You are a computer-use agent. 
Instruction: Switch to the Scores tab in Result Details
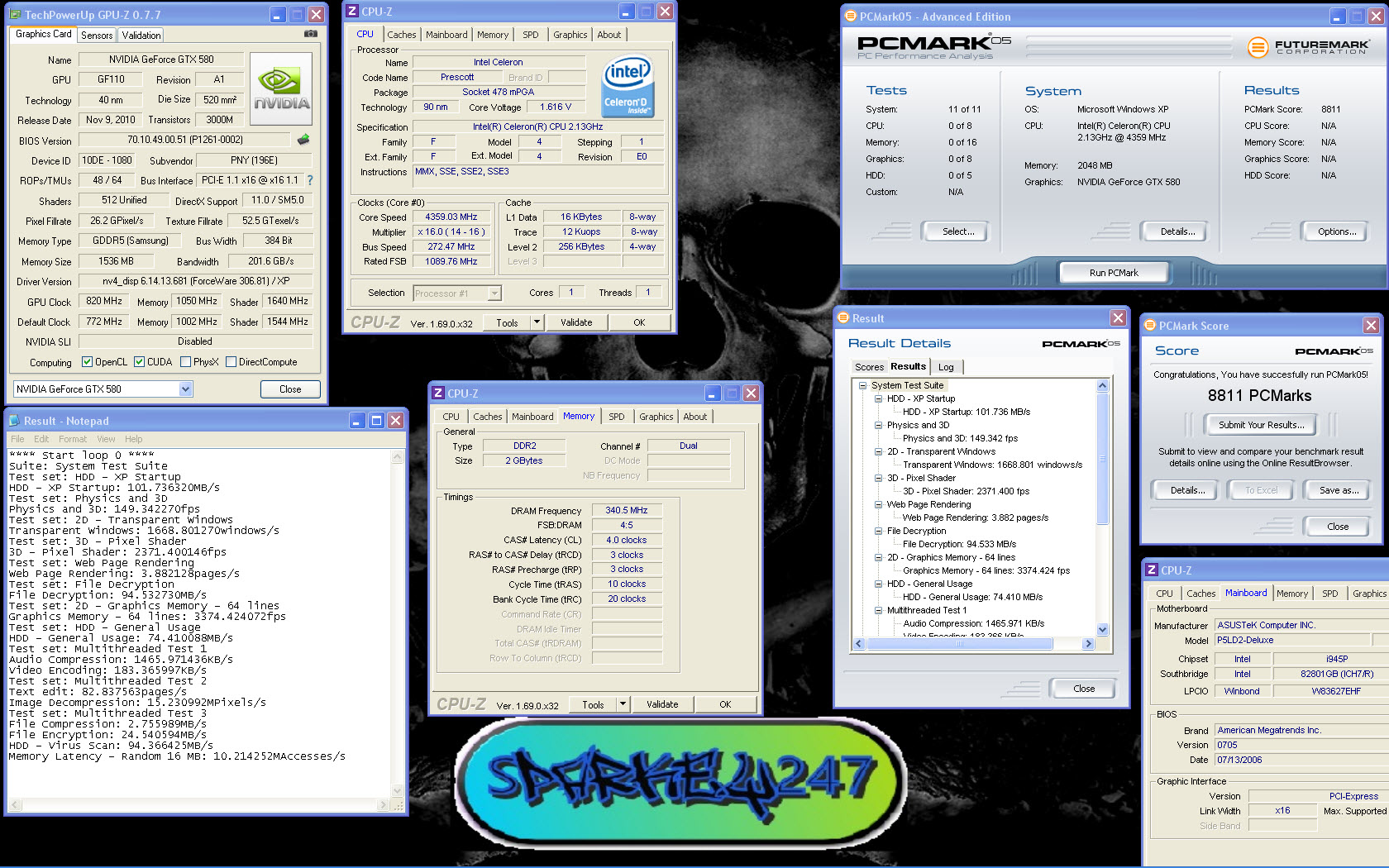pos(869,367)
